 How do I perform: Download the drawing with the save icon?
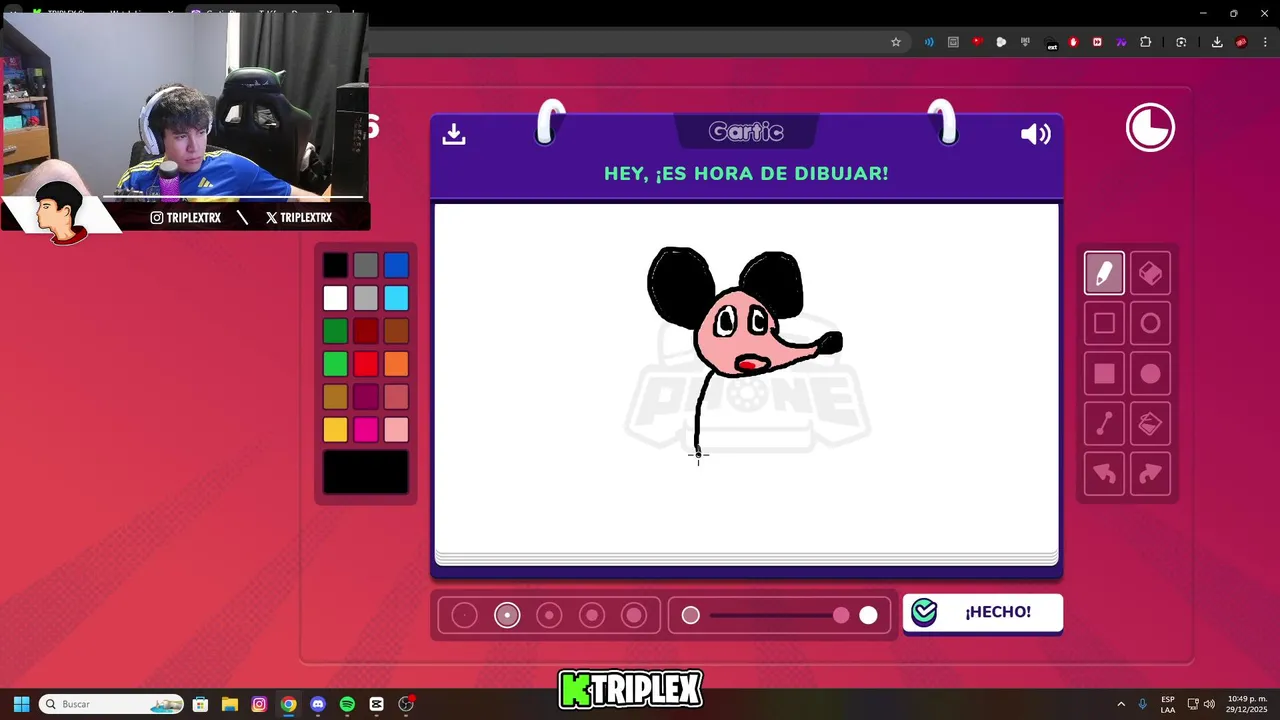pos(454,134)
